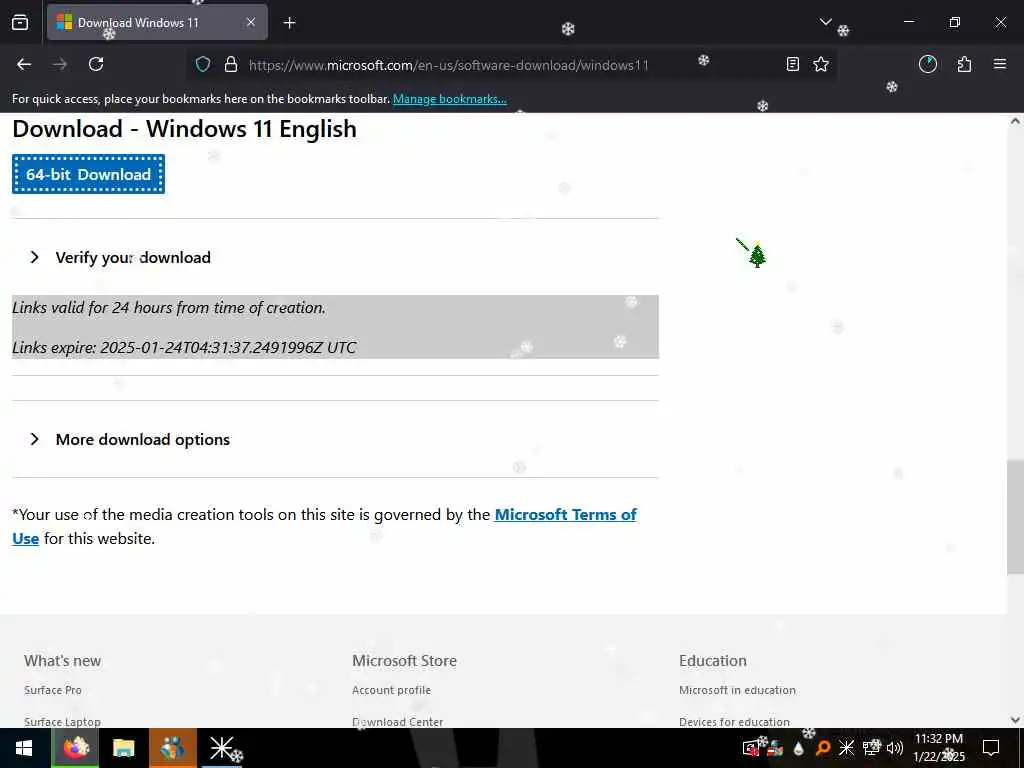This screenshot has width=1024, height=768.
Task: Click the Surface Pro footer link
Action: pos(53,690)
